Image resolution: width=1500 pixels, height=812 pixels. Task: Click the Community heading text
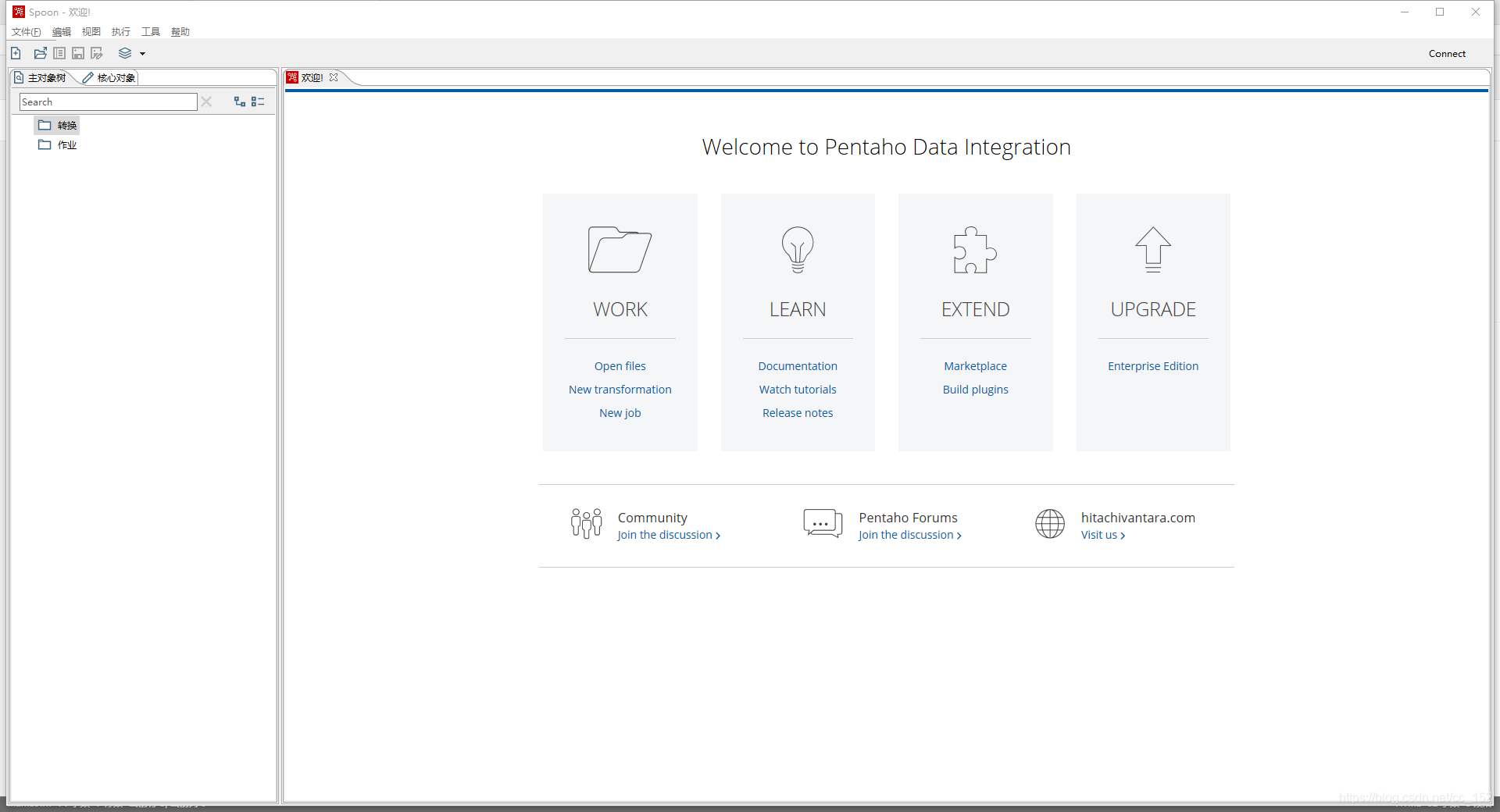click(x=652, y=518)
